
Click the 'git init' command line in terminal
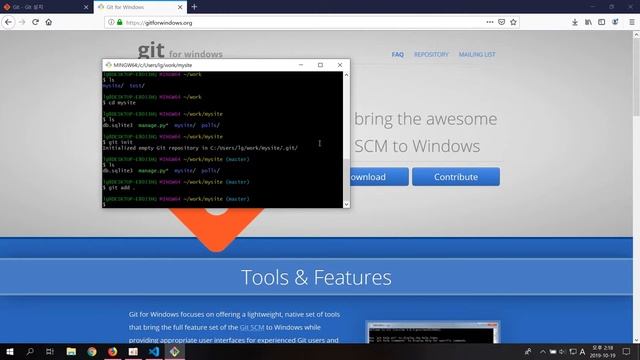point(118,142)
